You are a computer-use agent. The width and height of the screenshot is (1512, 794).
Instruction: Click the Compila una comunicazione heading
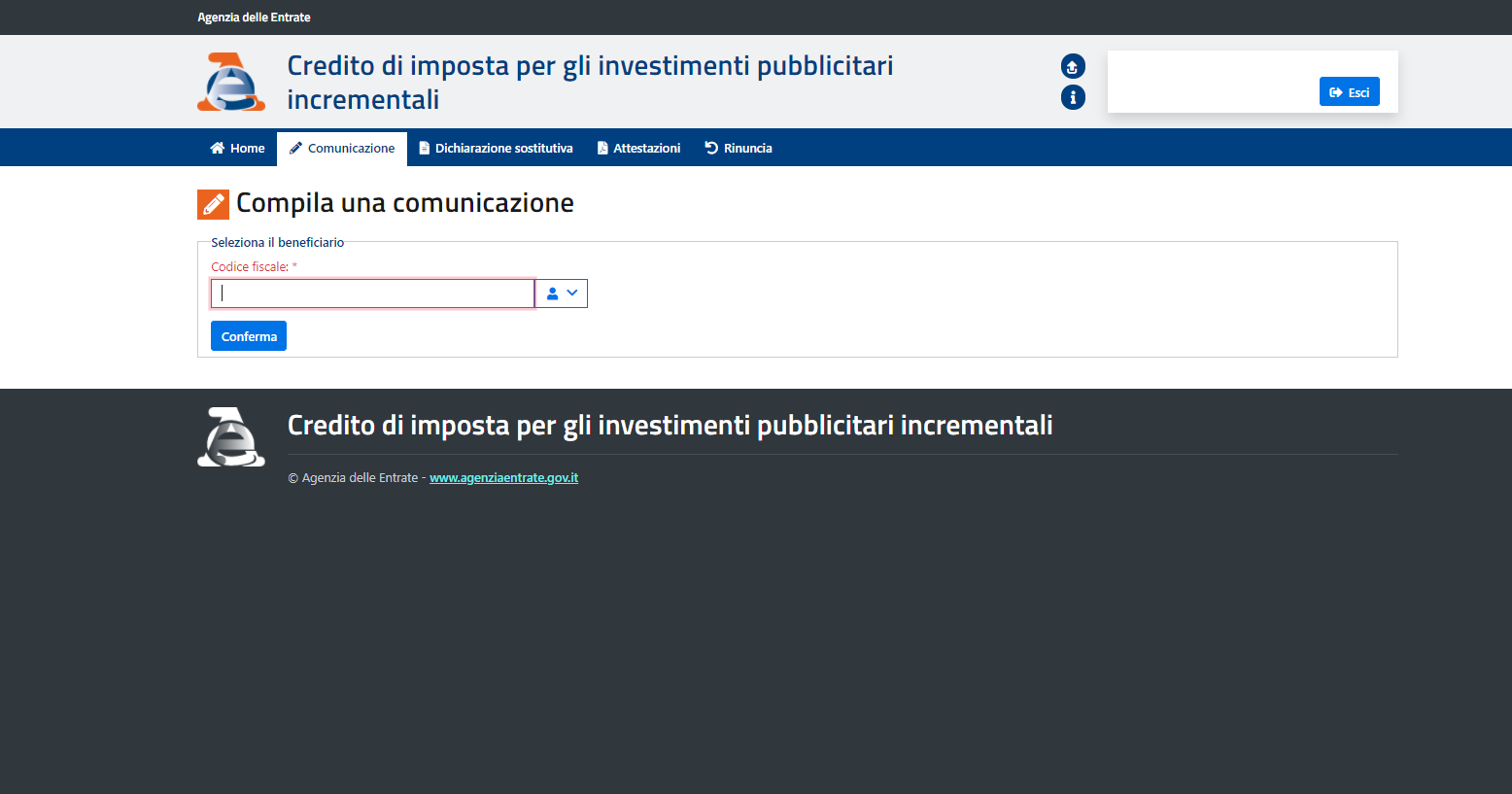click(404, 203)
